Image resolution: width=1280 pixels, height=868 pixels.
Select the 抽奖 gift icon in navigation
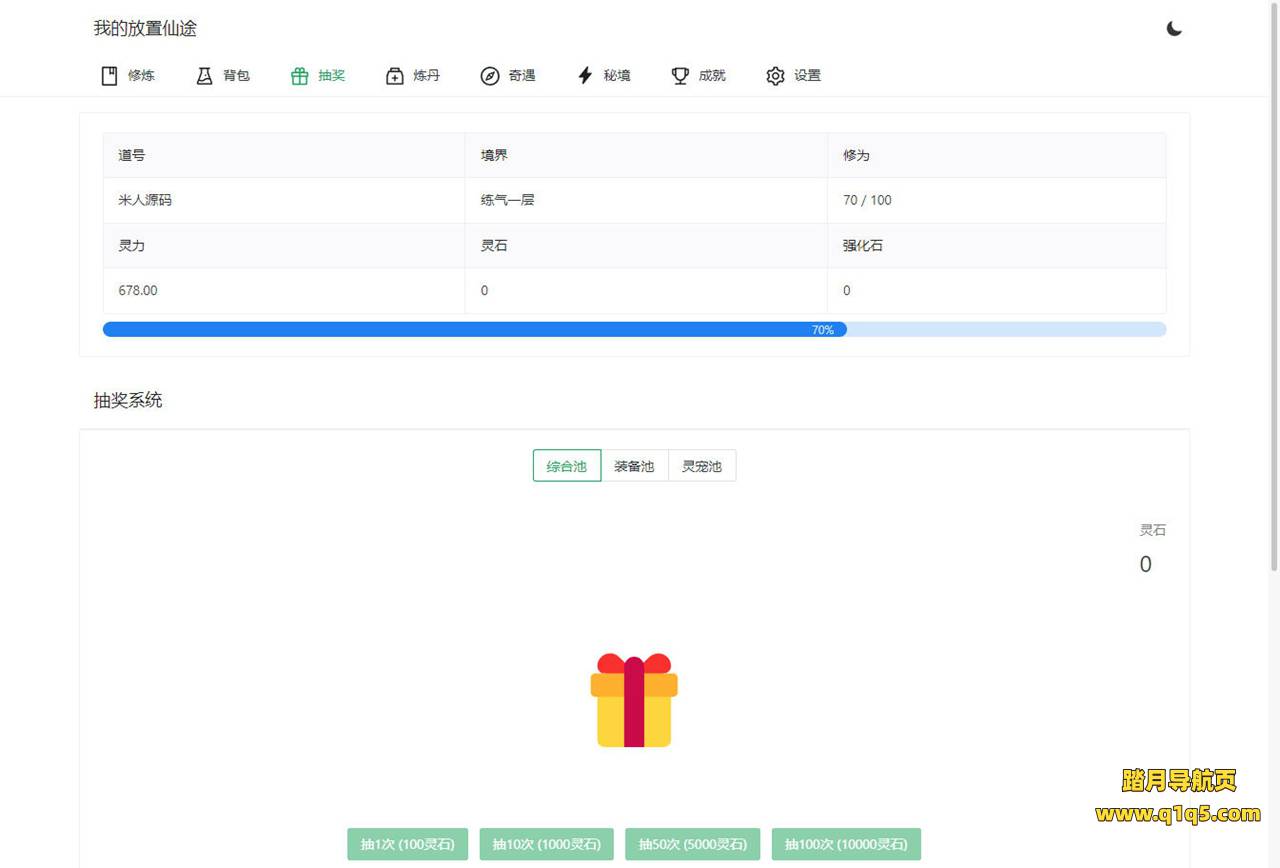tap(299, 76)
